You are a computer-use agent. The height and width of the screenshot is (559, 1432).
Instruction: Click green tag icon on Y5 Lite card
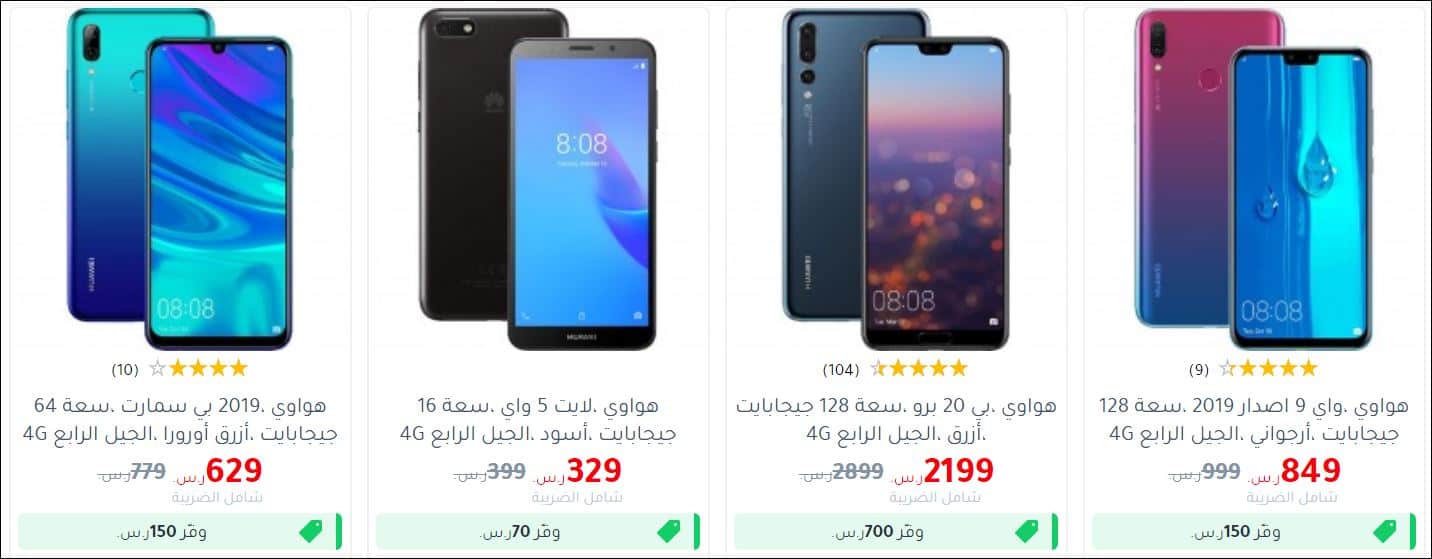(669, 531)
